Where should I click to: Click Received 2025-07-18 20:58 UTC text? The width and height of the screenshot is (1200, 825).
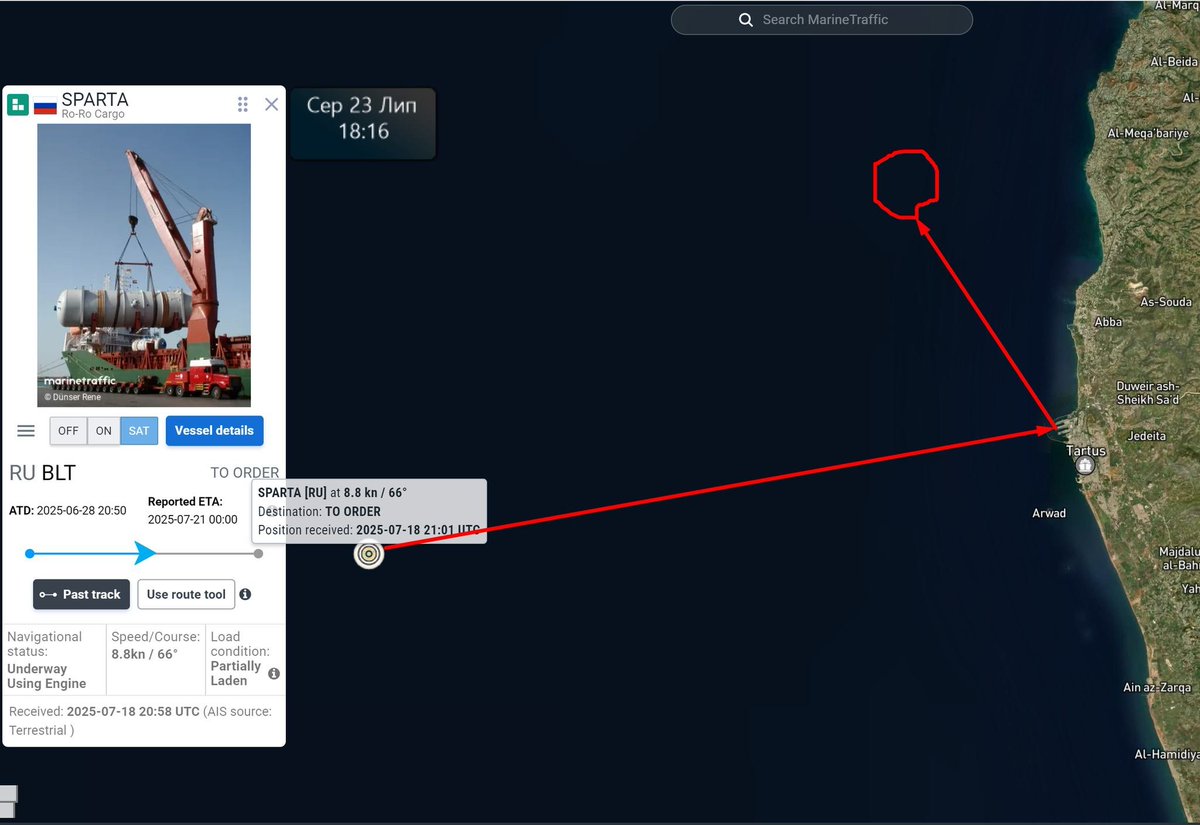point(104,711)
